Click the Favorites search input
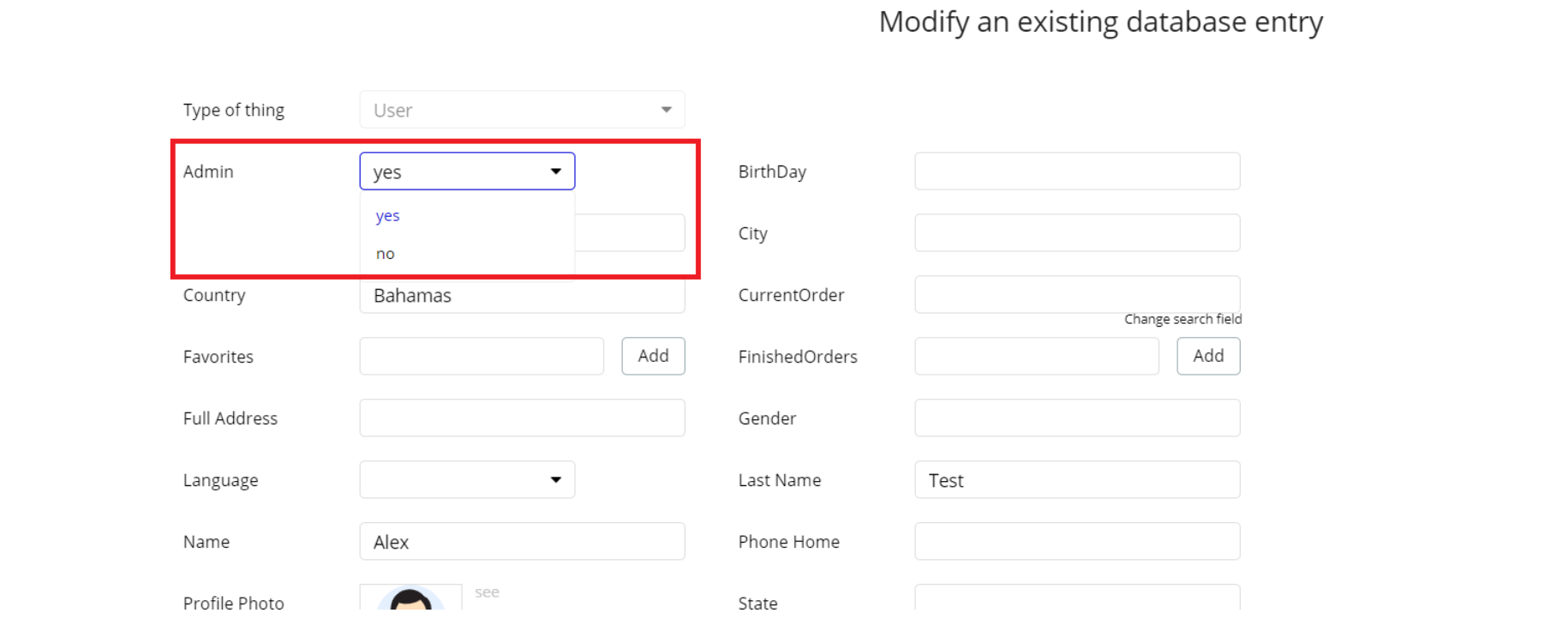 point(482,356)
